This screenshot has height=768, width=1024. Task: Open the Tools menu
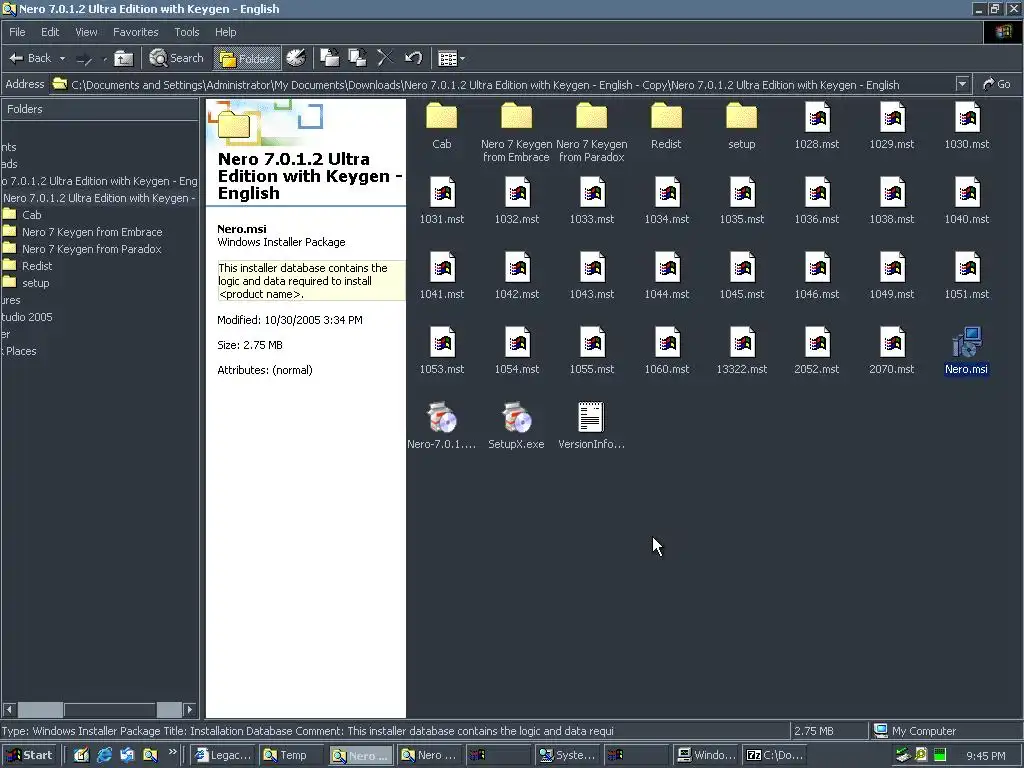[x=186, y=32]
